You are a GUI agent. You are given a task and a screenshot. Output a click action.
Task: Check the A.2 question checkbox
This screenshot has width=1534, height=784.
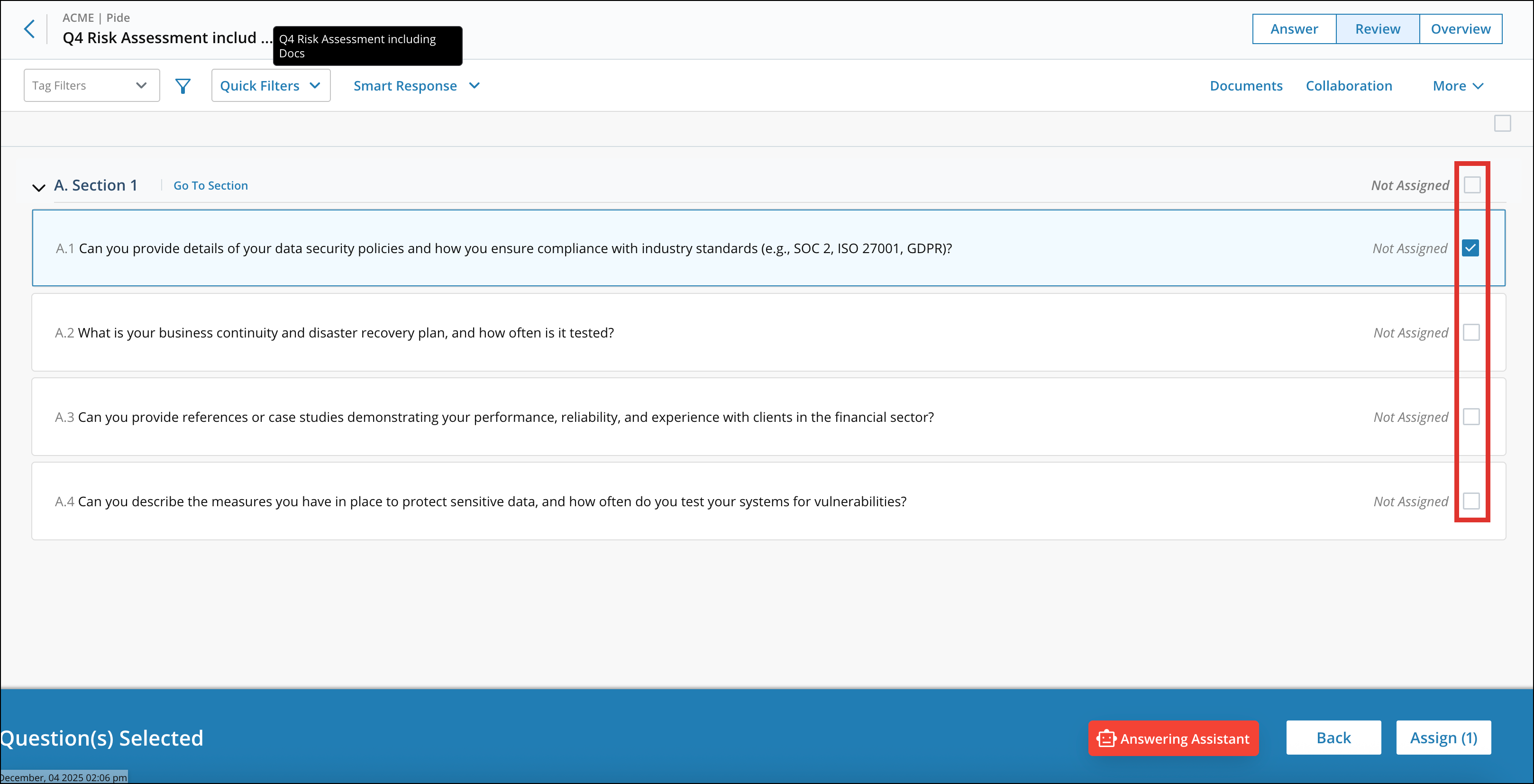(1471, 332)
